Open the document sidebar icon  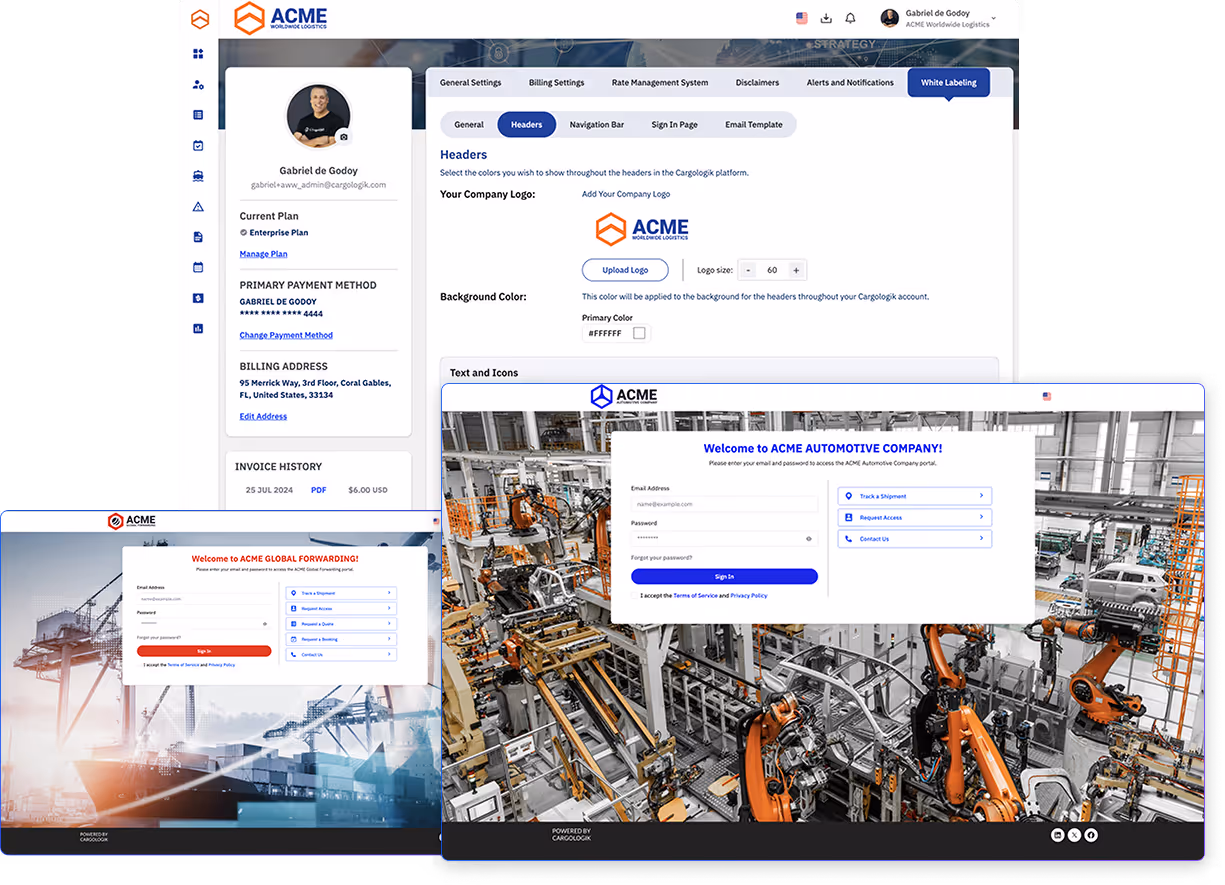tap(198, 237)
